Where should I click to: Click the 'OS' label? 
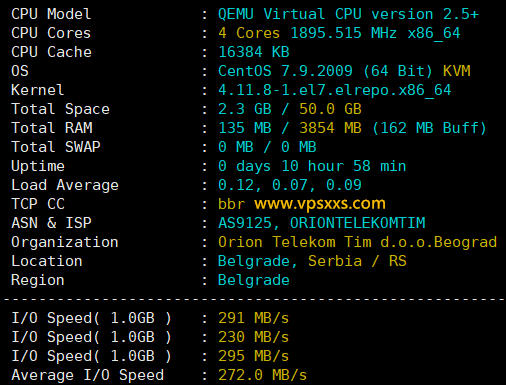tap(20, 71)
